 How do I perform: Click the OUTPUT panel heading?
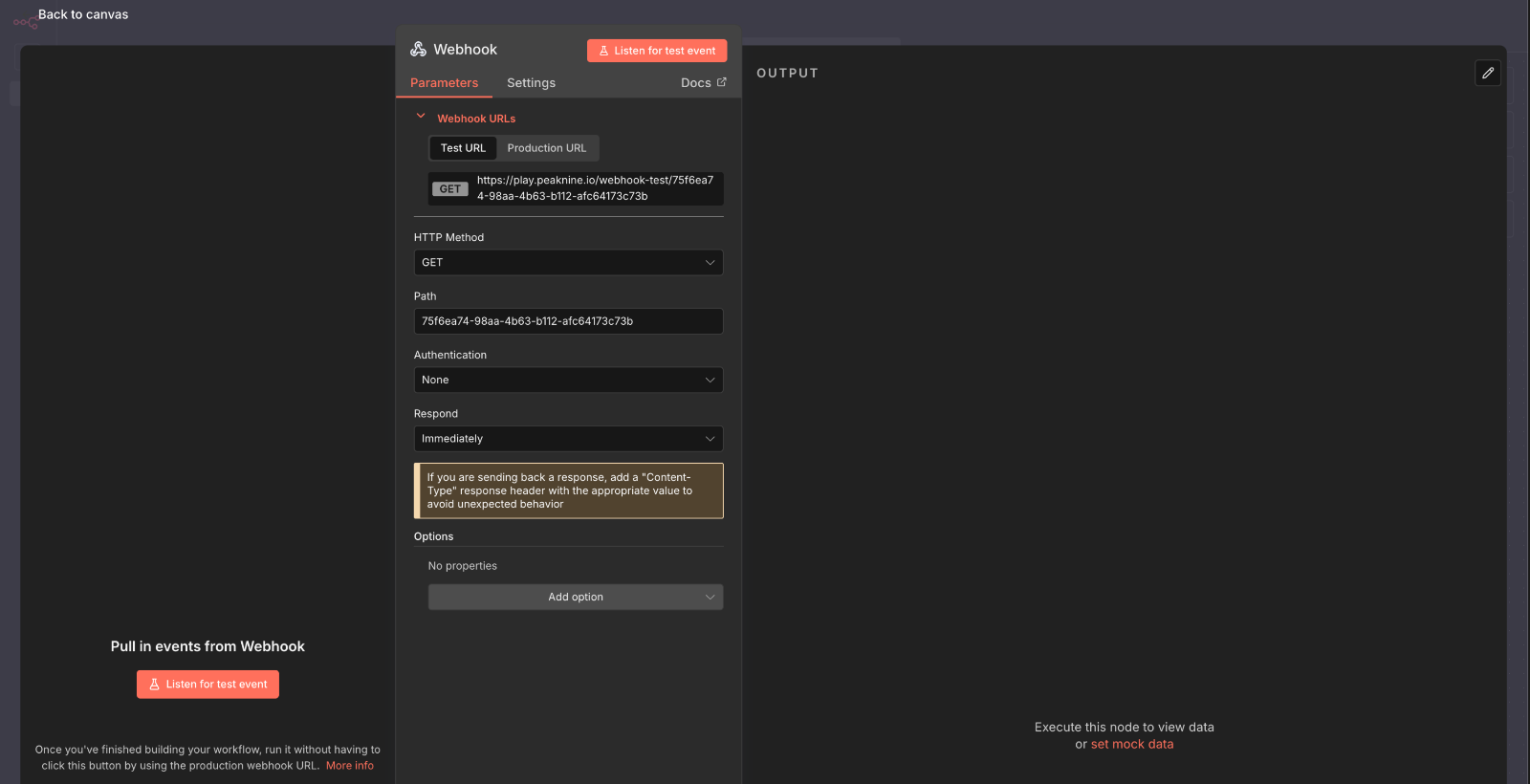787,74
